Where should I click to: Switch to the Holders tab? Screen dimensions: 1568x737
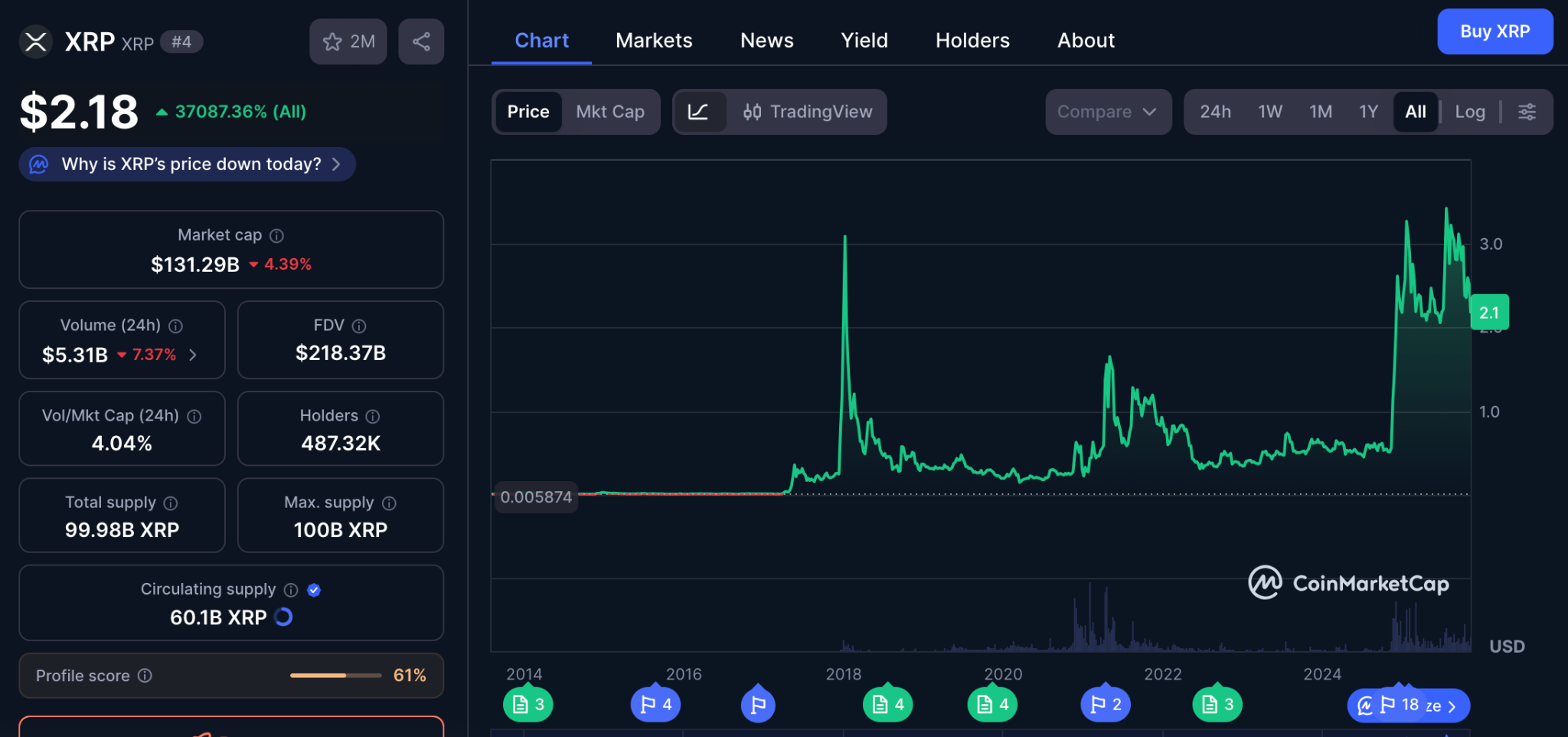click(x=972, y=41)
